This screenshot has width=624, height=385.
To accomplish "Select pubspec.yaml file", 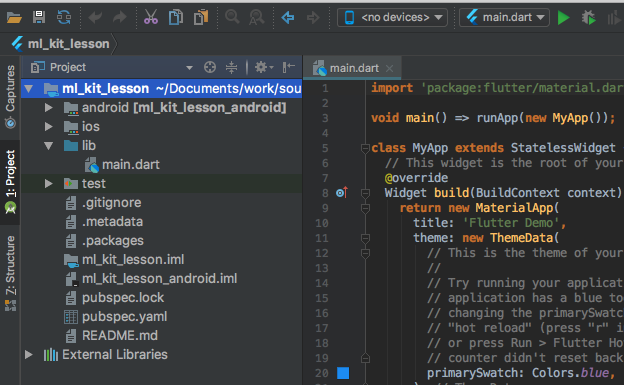I will (124, 317).
